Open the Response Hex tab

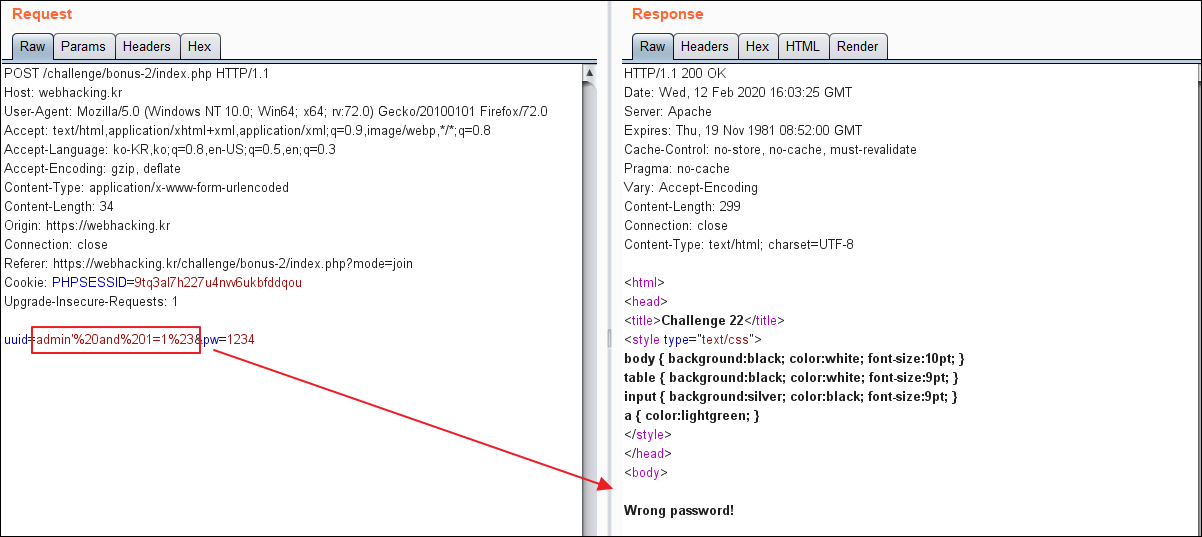[x=758, y=46]
